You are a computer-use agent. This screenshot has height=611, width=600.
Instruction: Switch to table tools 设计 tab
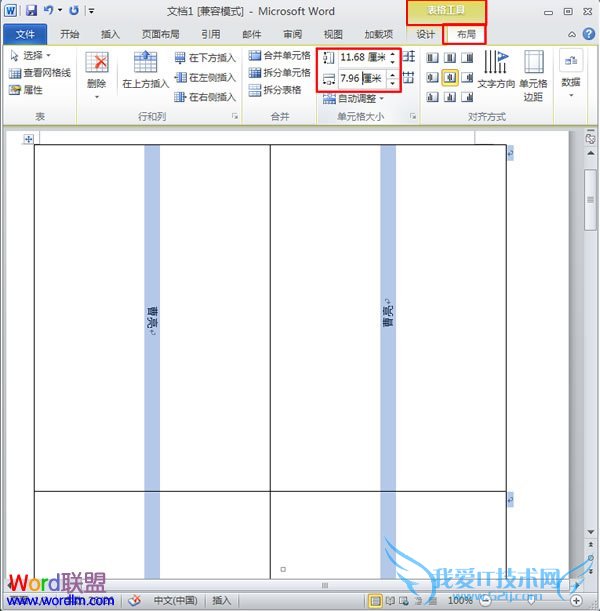(425, 34)
